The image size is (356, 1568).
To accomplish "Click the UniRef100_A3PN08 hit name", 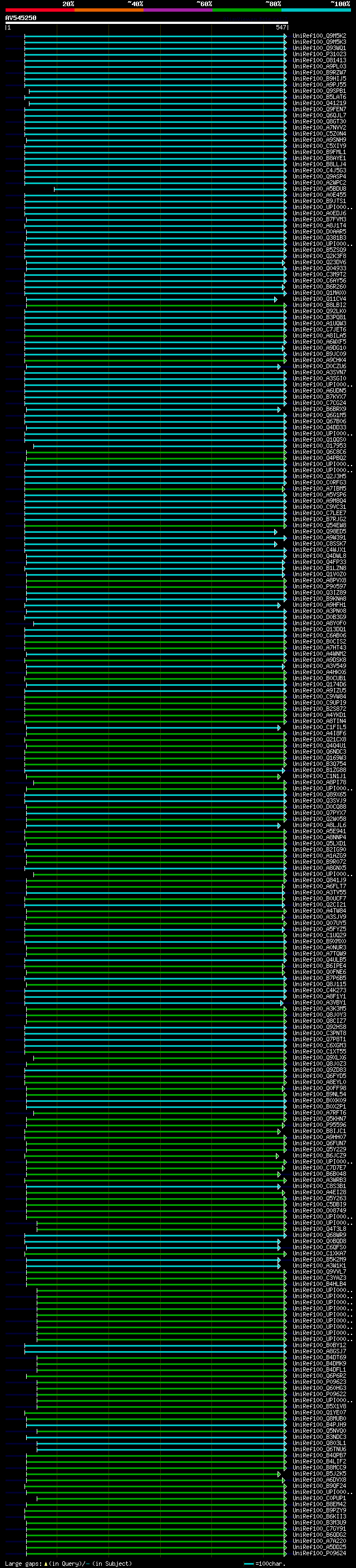I will click(319, 611).
